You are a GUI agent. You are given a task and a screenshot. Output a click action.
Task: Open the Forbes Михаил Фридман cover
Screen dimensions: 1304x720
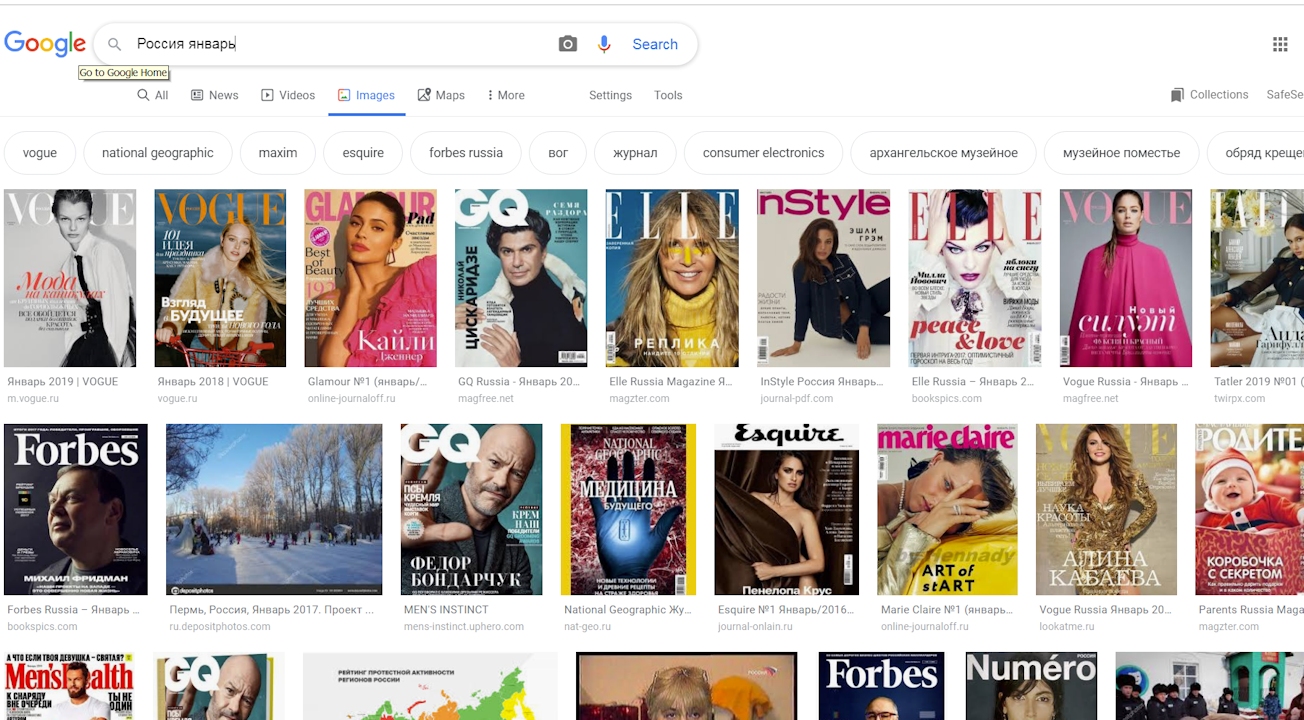[76, 509]
